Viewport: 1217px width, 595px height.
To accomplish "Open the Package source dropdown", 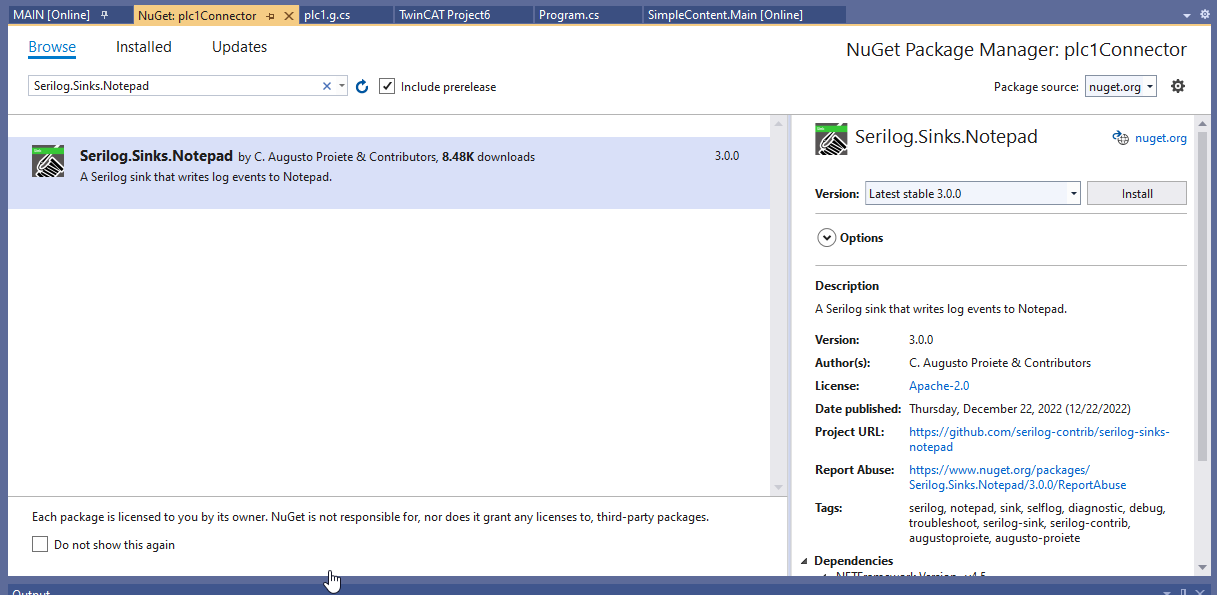I will [1121, 86].
